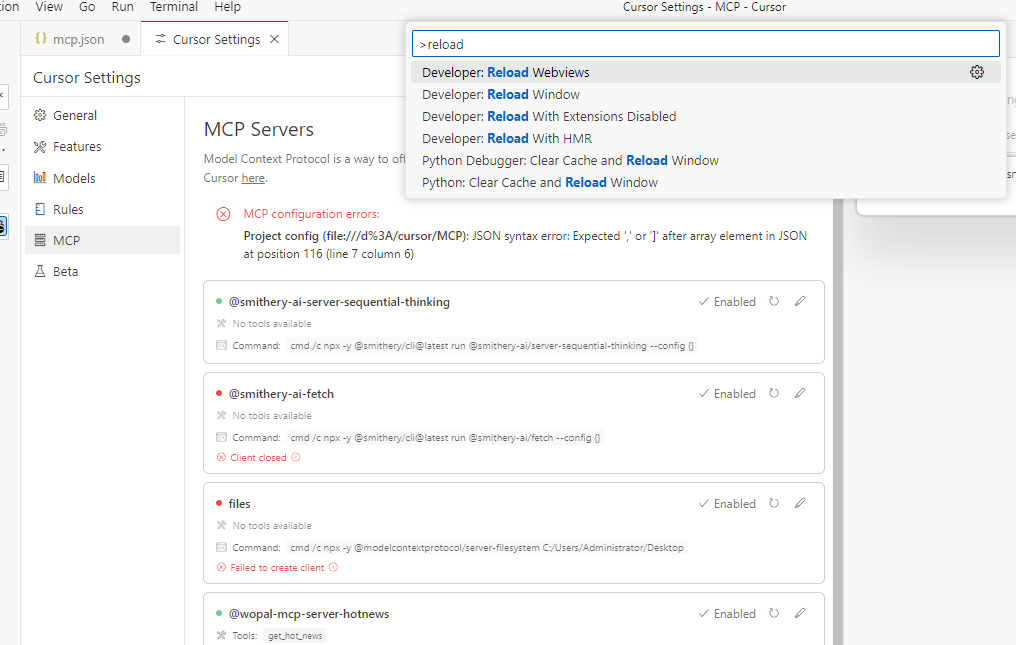The width and height of the screenshot is (1016, 645).
Task: Refresh the sequential-thinking MCP server
Action: click(774, 301)
